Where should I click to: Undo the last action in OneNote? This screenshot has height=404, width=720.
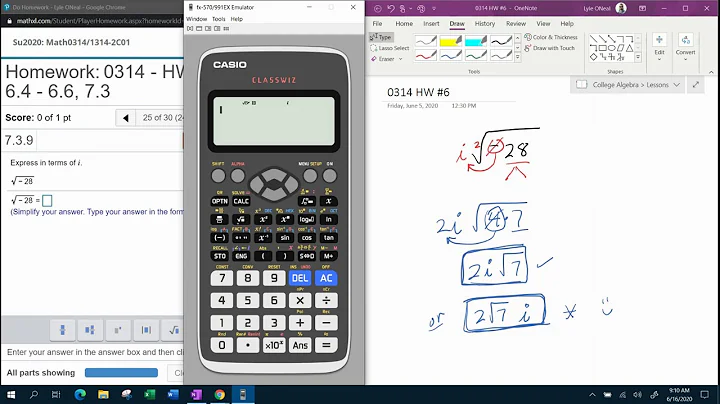(x=390, y=8)
